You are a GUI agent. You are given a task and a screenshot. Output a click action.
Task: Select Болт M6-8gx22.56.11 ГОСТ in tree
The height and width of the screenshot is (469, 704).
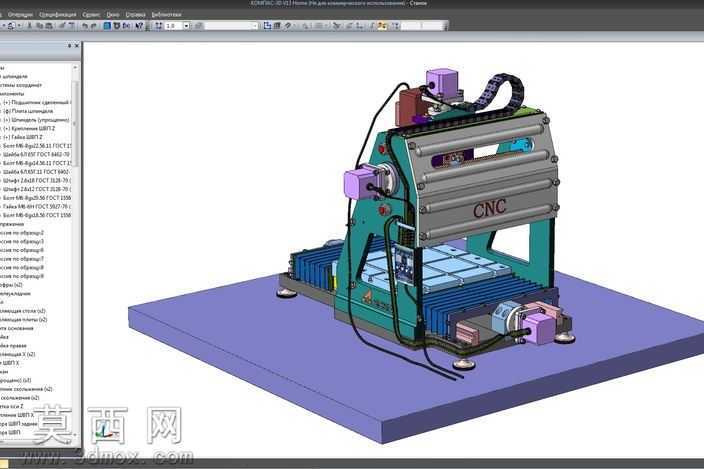coord(37,146)
